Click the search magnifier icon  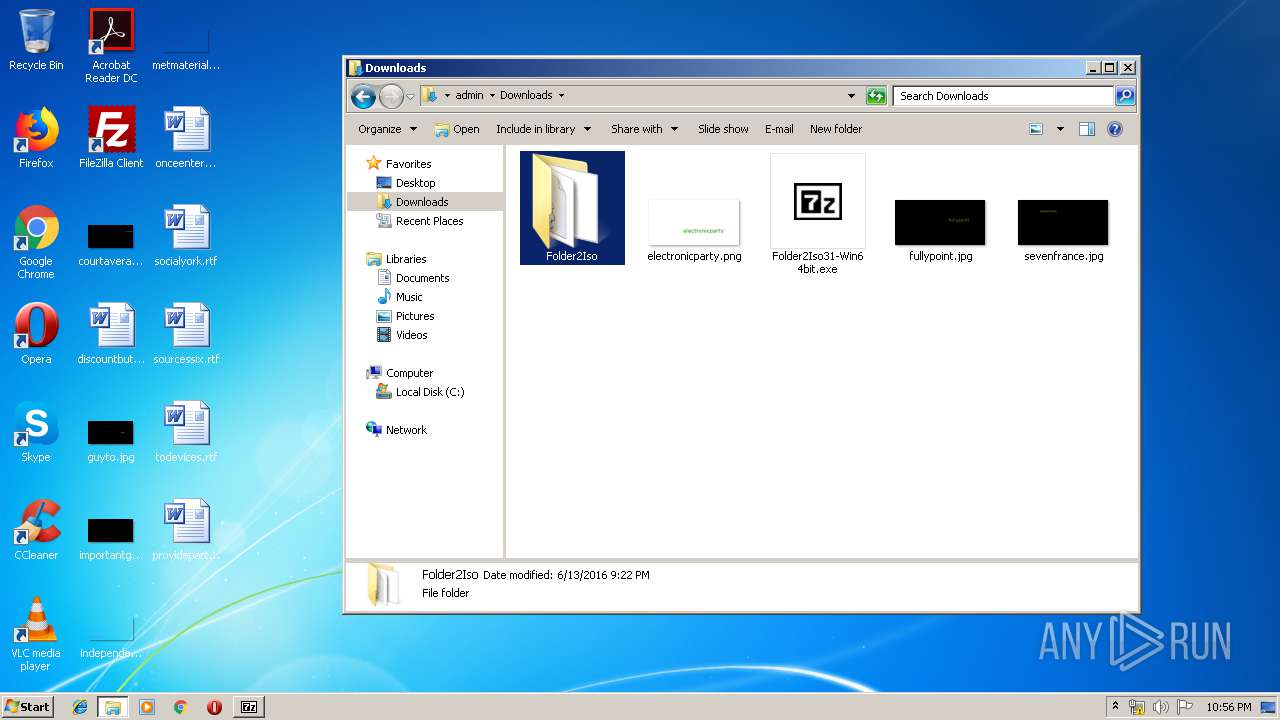[1125, 96]
